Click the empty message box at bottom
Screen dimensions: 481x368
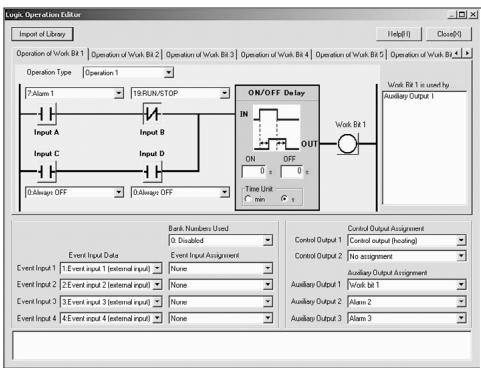pos(242,345)
